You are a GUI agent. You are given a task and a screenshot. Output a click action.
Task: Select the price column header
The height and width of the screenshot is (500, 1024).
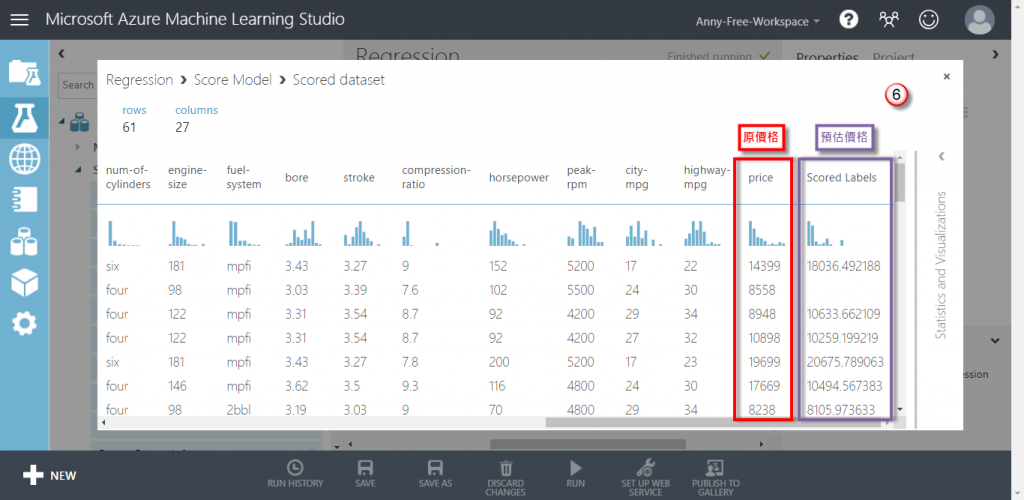point(761,178)
